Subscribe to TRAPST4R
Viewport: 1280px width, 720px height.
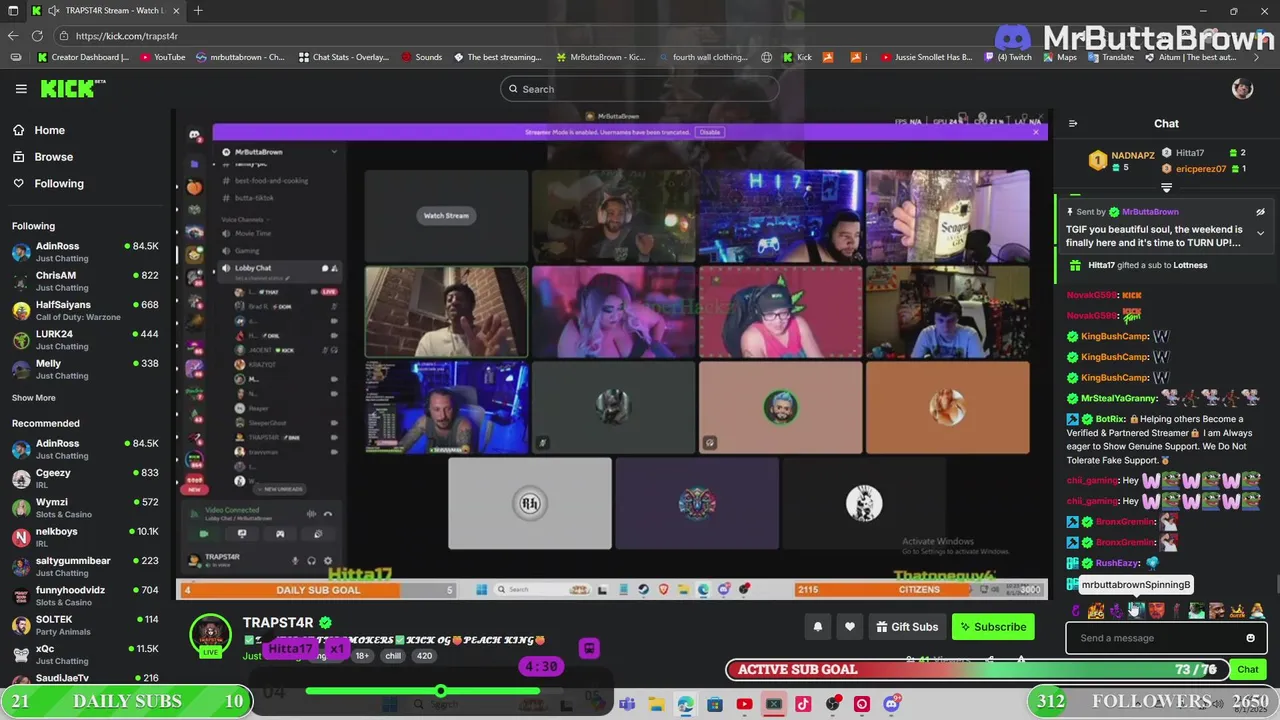993,627
